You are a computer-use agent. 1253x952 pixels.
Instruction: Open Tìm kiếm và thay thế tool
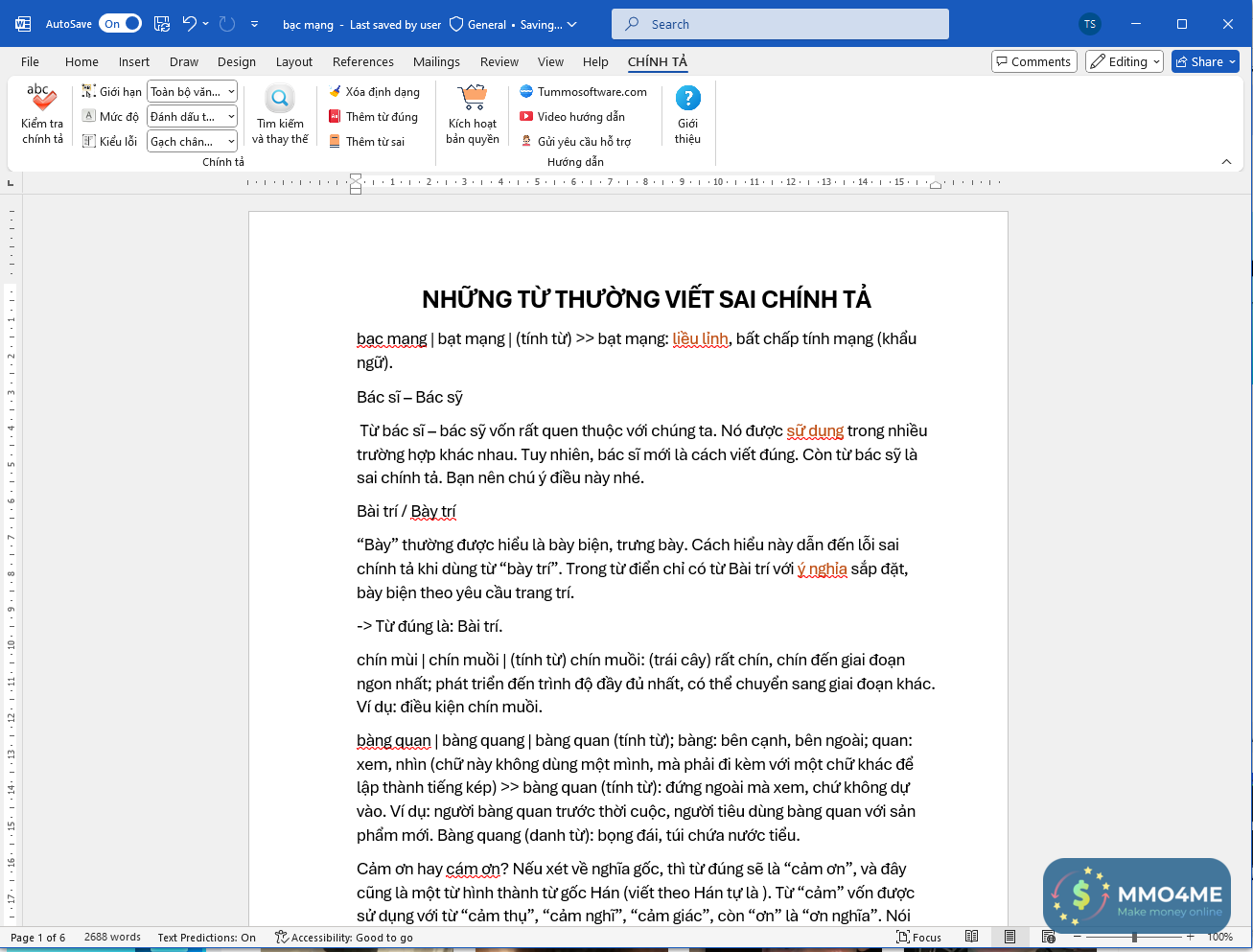click(280, 114)
